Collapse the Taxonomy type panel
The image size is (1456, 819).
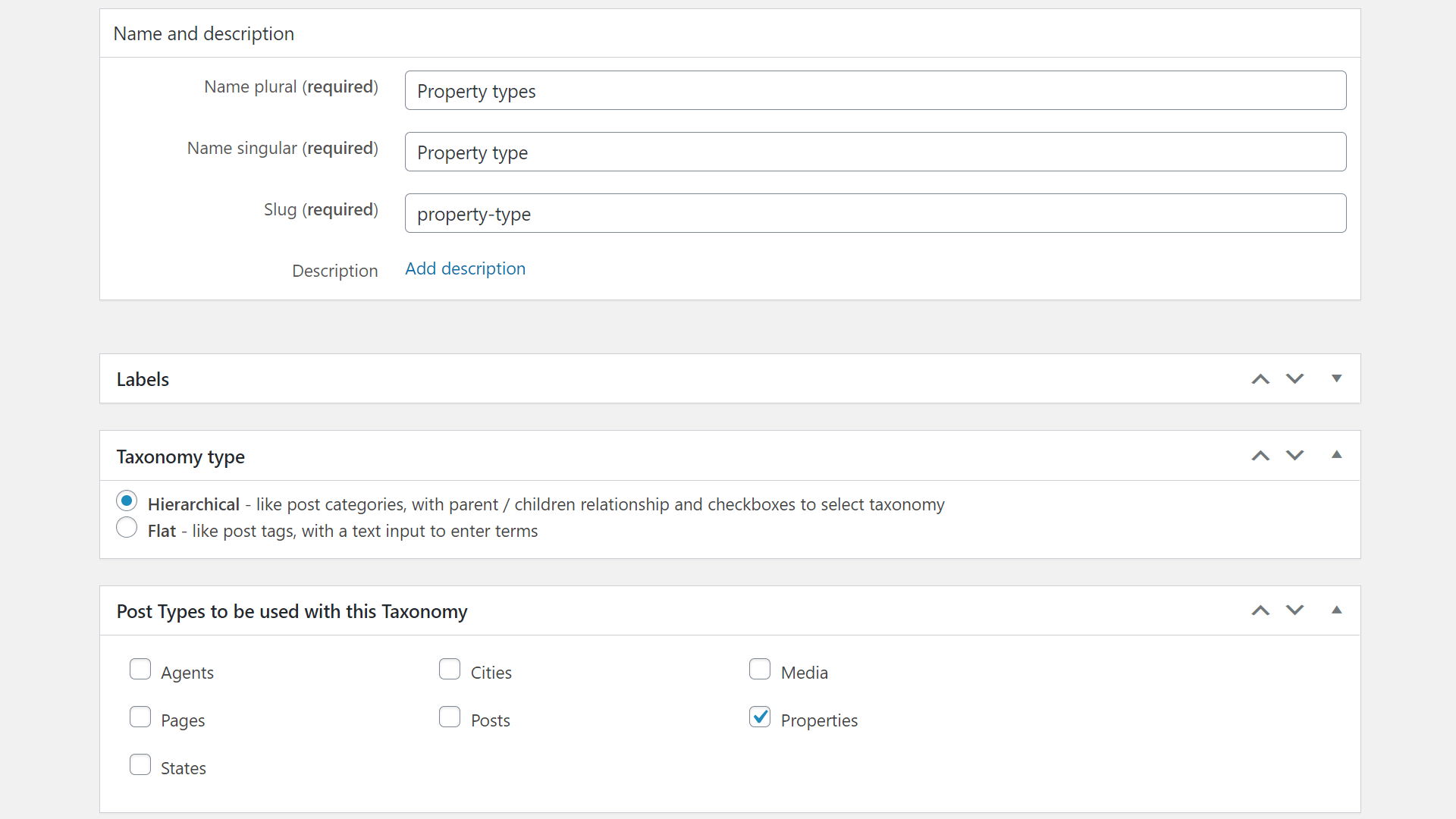click(x=1337, y=455)
